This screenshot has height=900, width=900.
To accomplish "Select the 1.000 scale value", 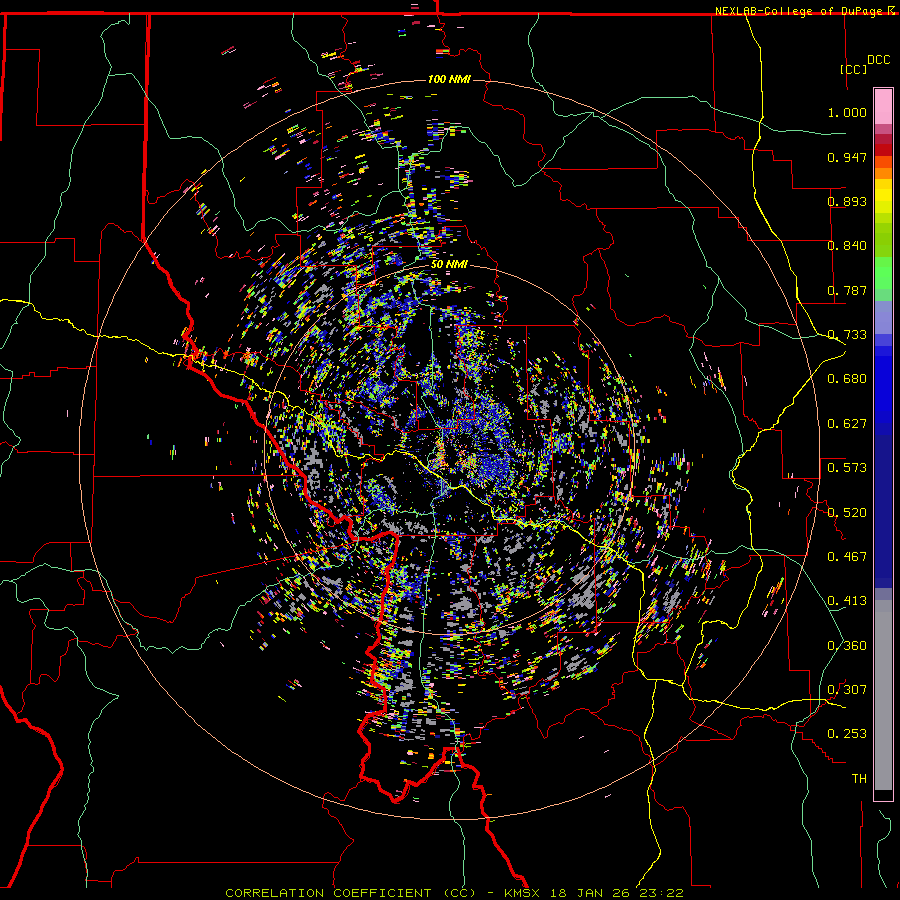I will pyautogui.click(x=847, y=112).
